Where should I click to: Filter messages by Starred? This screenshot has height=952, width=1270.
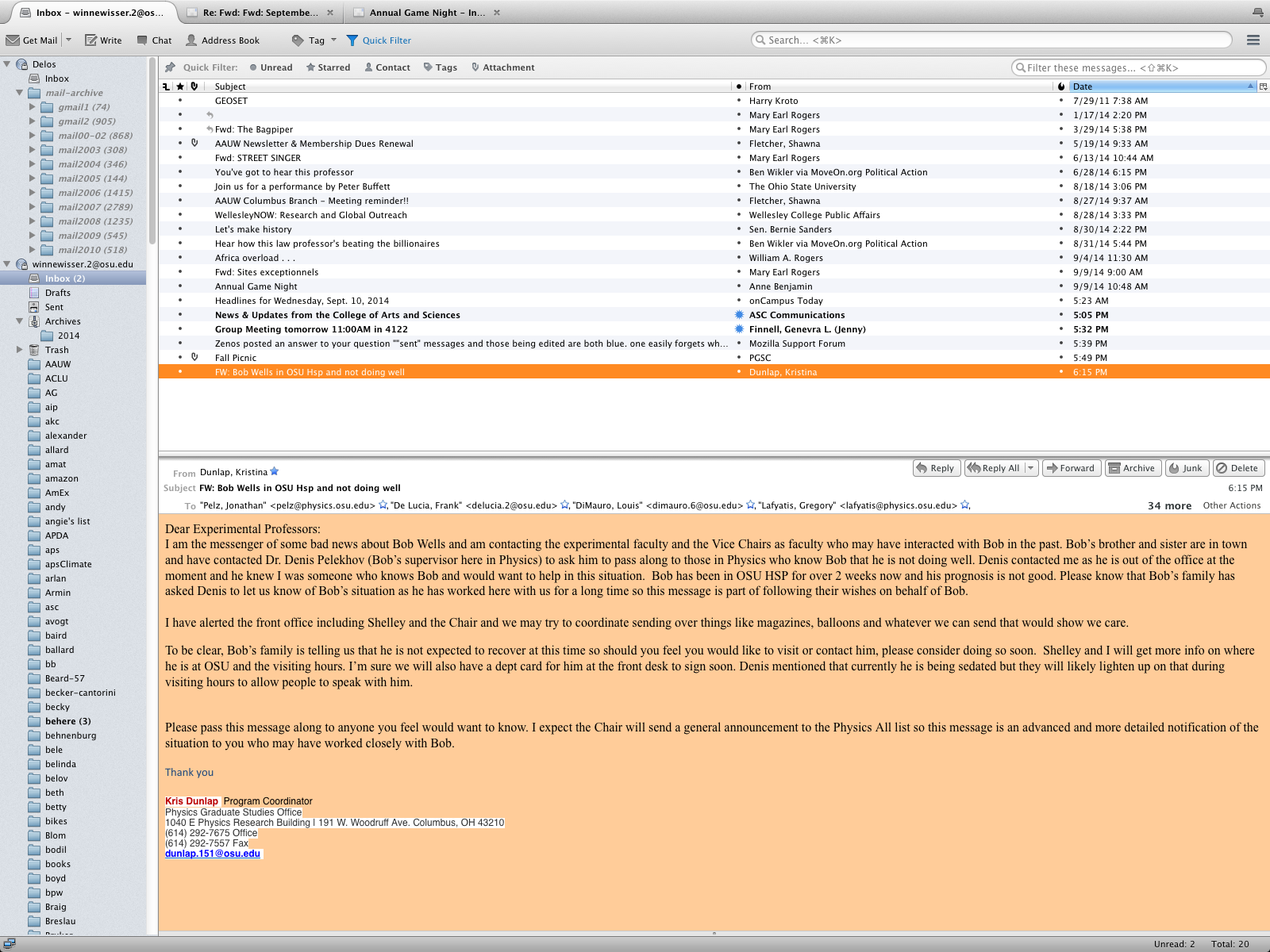coord(328,67)
